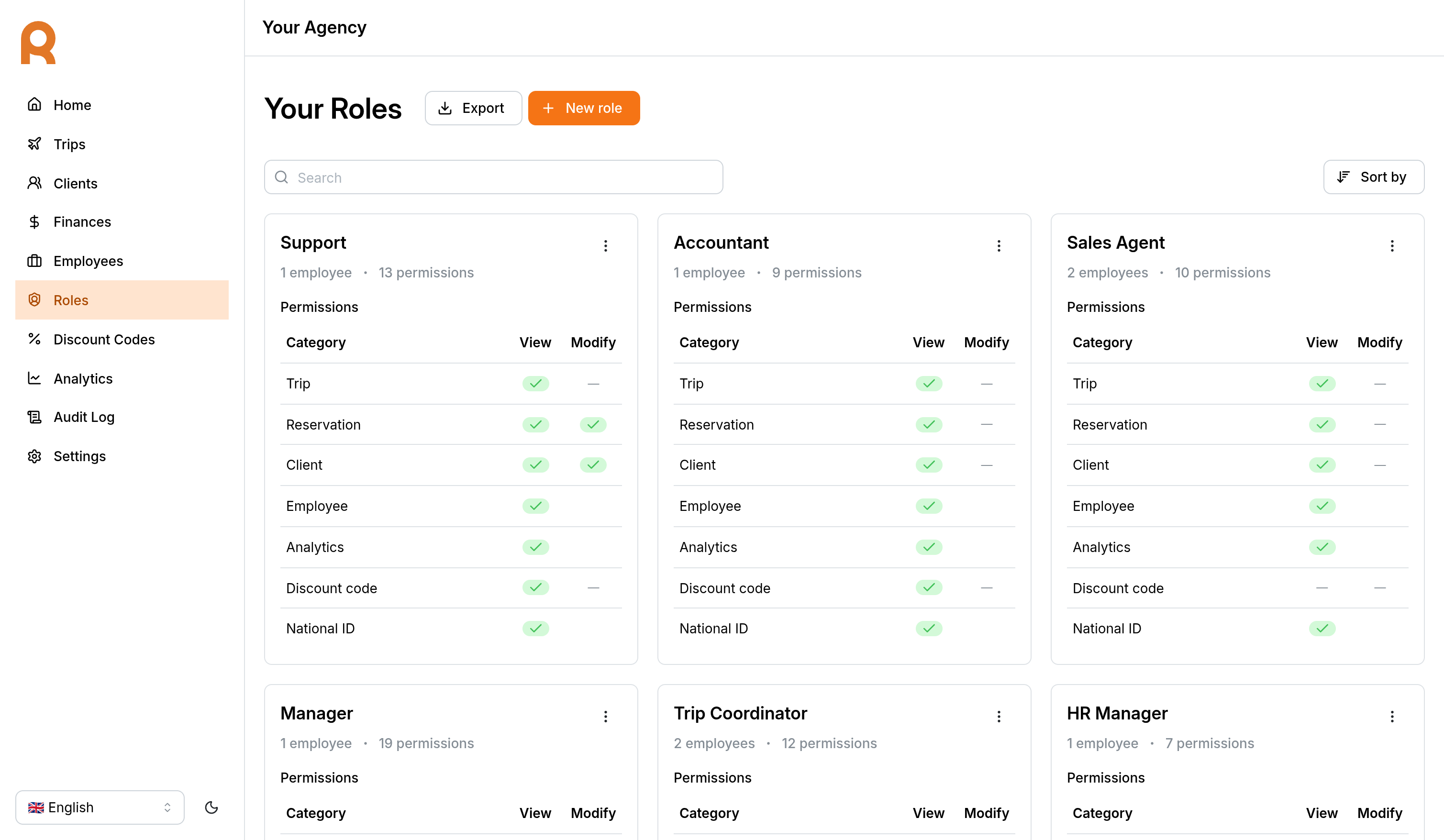Open the Finances section
This screenshot has width=1444, height=840.
[x=122, y=222]
